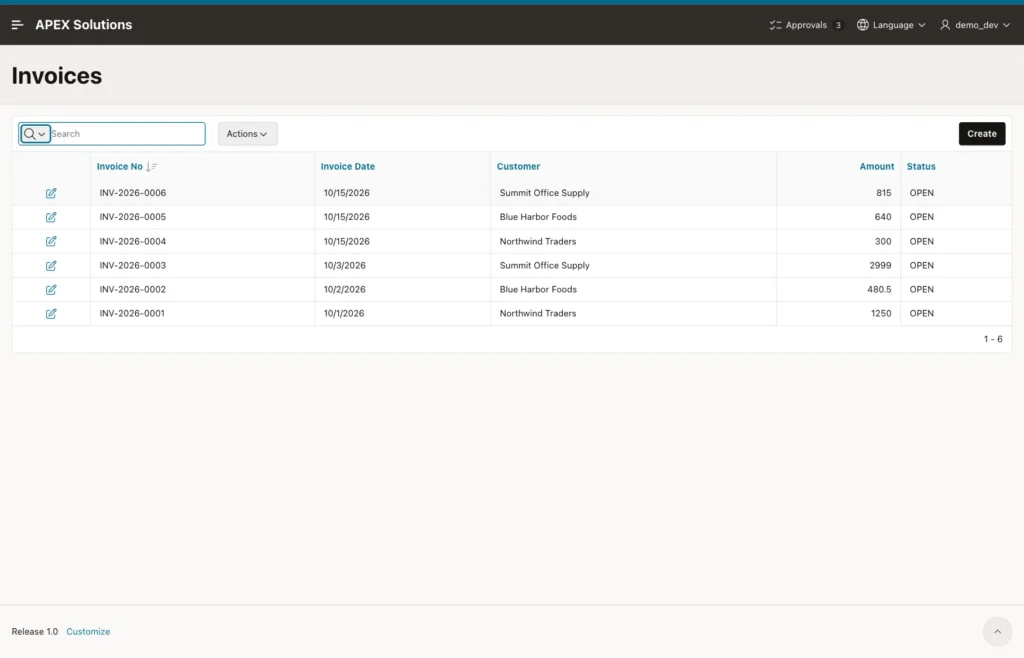Click the amount 480.5
The height and width of the screenshot is (658, 1024).
pos(879,289)
